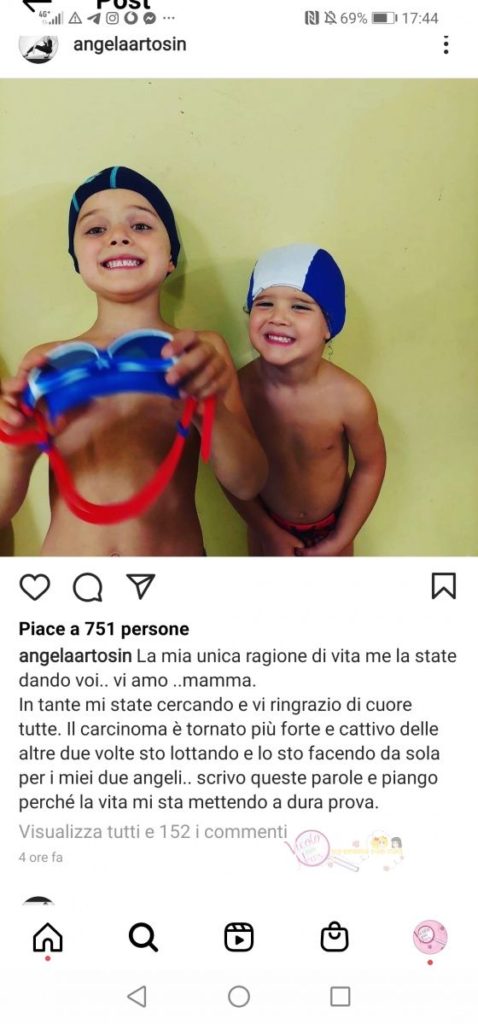Image resolution: width=478 pixels, height=1024 pixels.
Task: Tap angelaartosin profile picture in header
Action: coord(39,48)
